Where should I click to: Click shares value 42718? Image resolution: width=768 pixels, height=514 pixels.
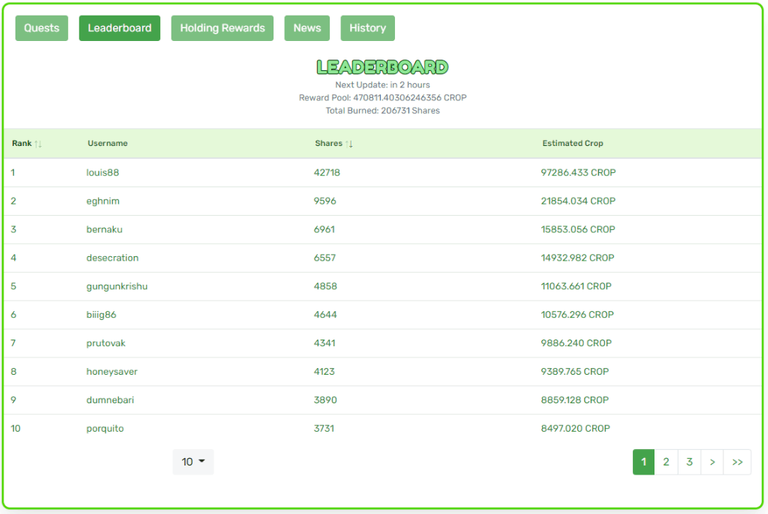click(x=327, y=172)
